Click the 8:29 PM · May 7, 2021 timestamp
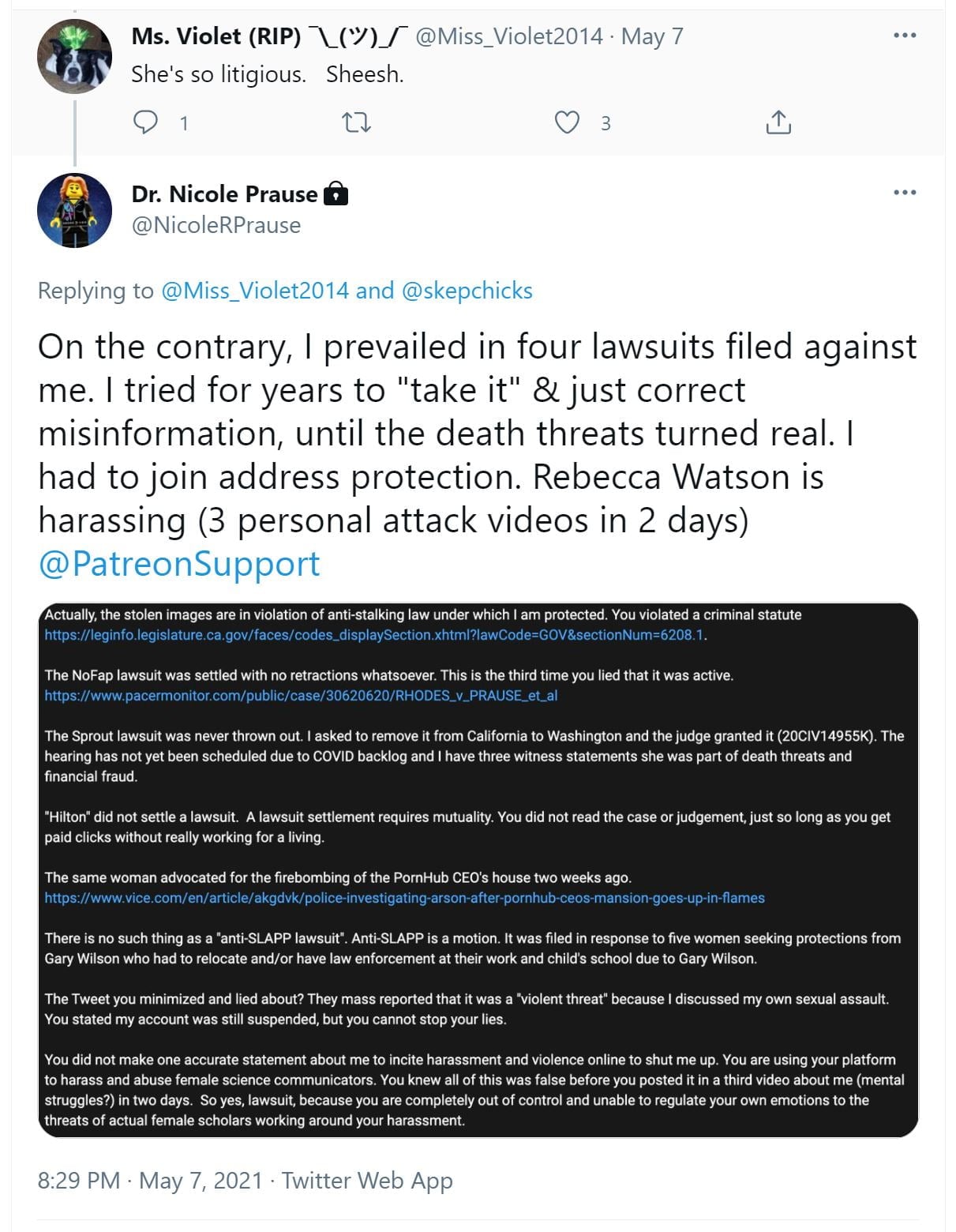Image resolution: width=956 pixels, height=1232 pixels. 149,1180
